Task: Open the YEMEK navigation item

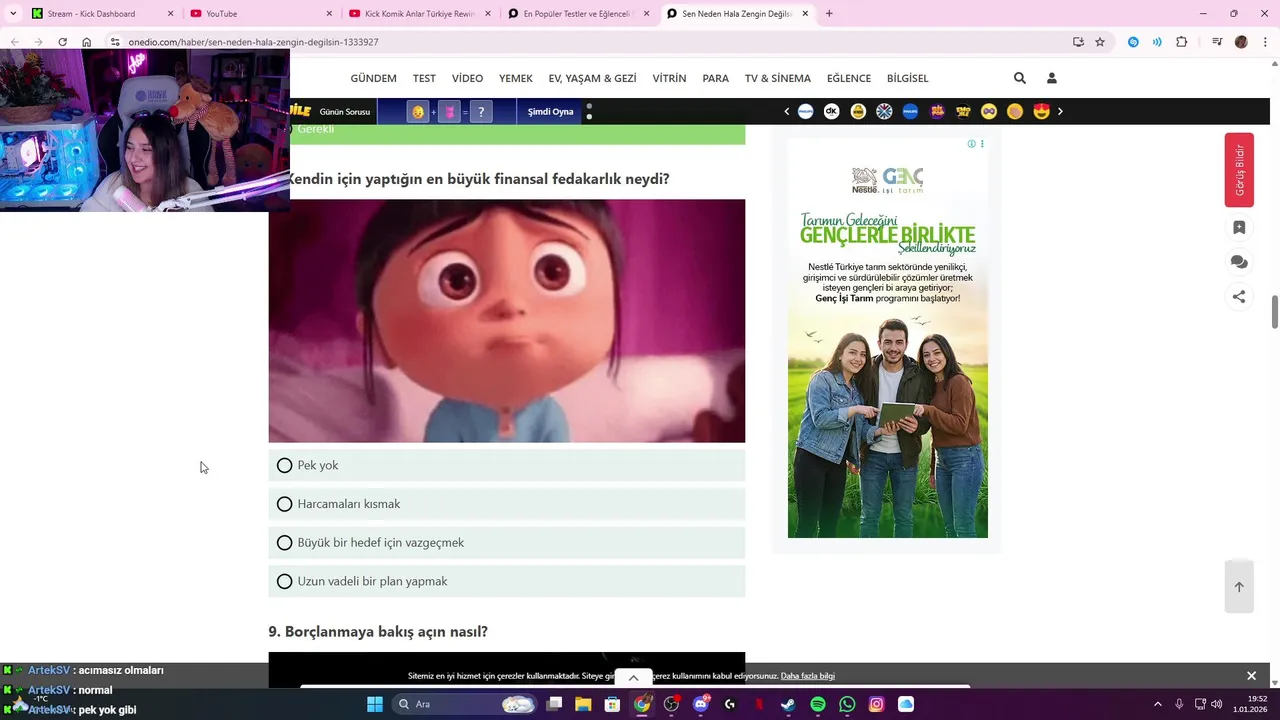Action: [516, 78]
